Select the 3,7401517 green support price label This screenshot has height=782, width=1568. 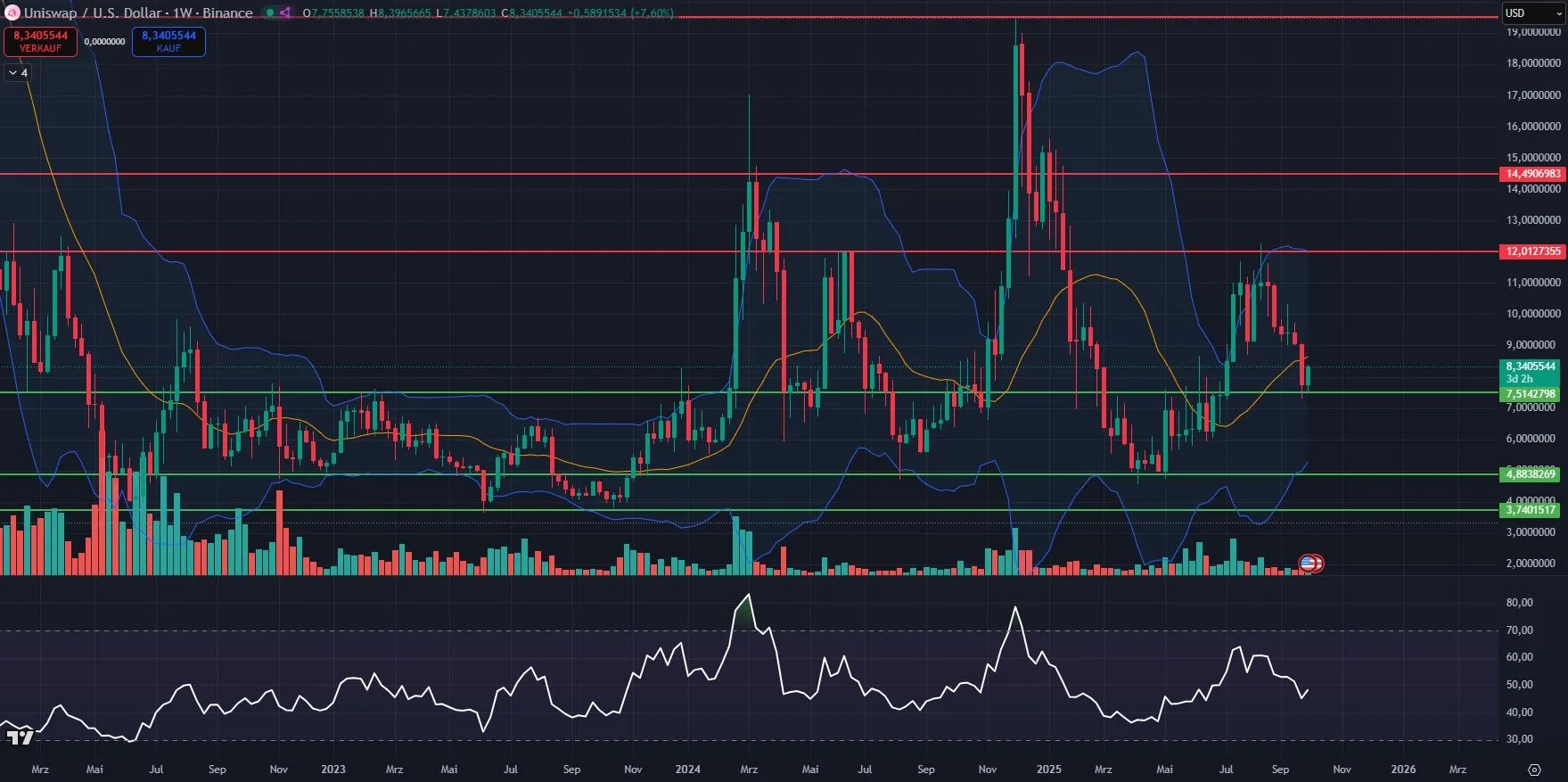(x=1531, y=510)
